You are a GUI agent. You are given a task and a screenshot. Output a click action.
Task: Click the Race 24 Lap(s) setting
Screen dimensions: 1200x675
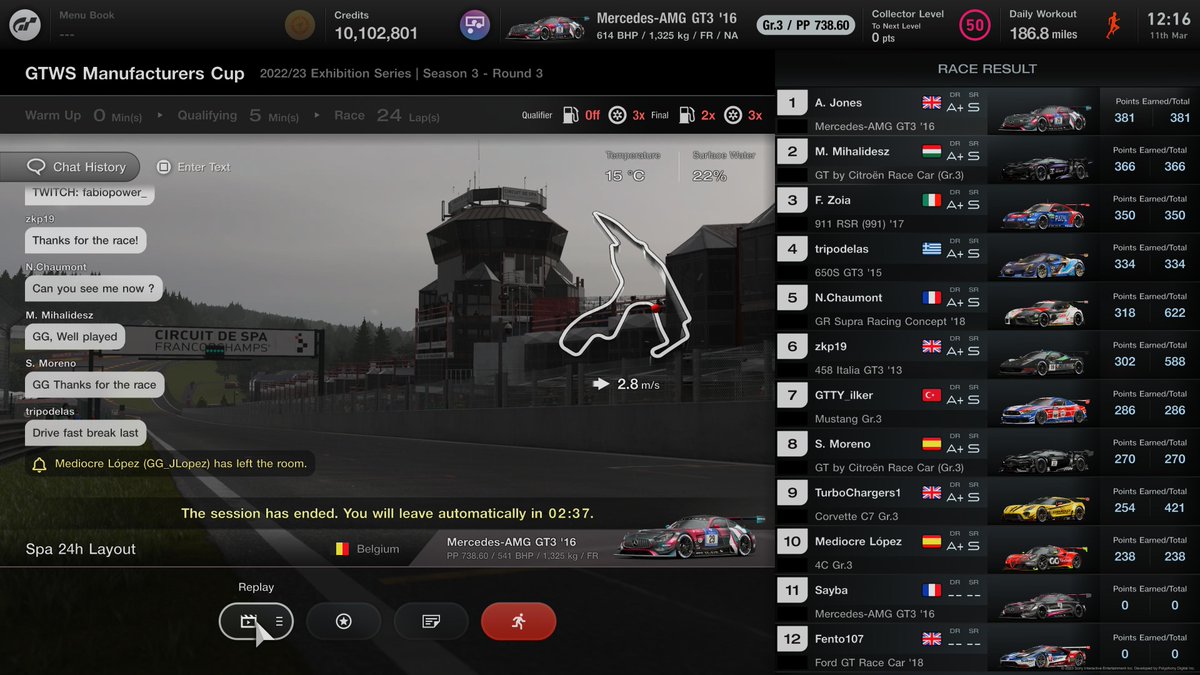[x=387, y=116]
